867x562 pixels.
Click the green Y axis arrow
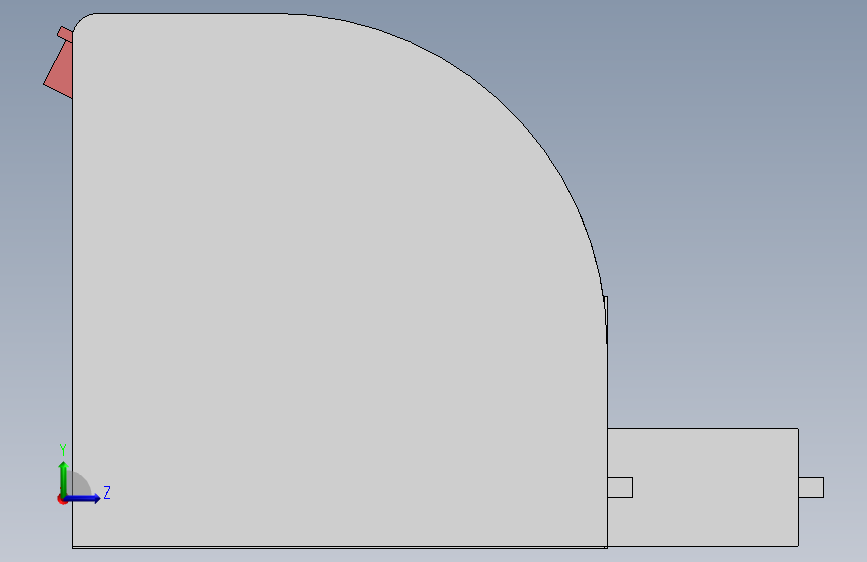pyautogui.click(x=63, y=479)
